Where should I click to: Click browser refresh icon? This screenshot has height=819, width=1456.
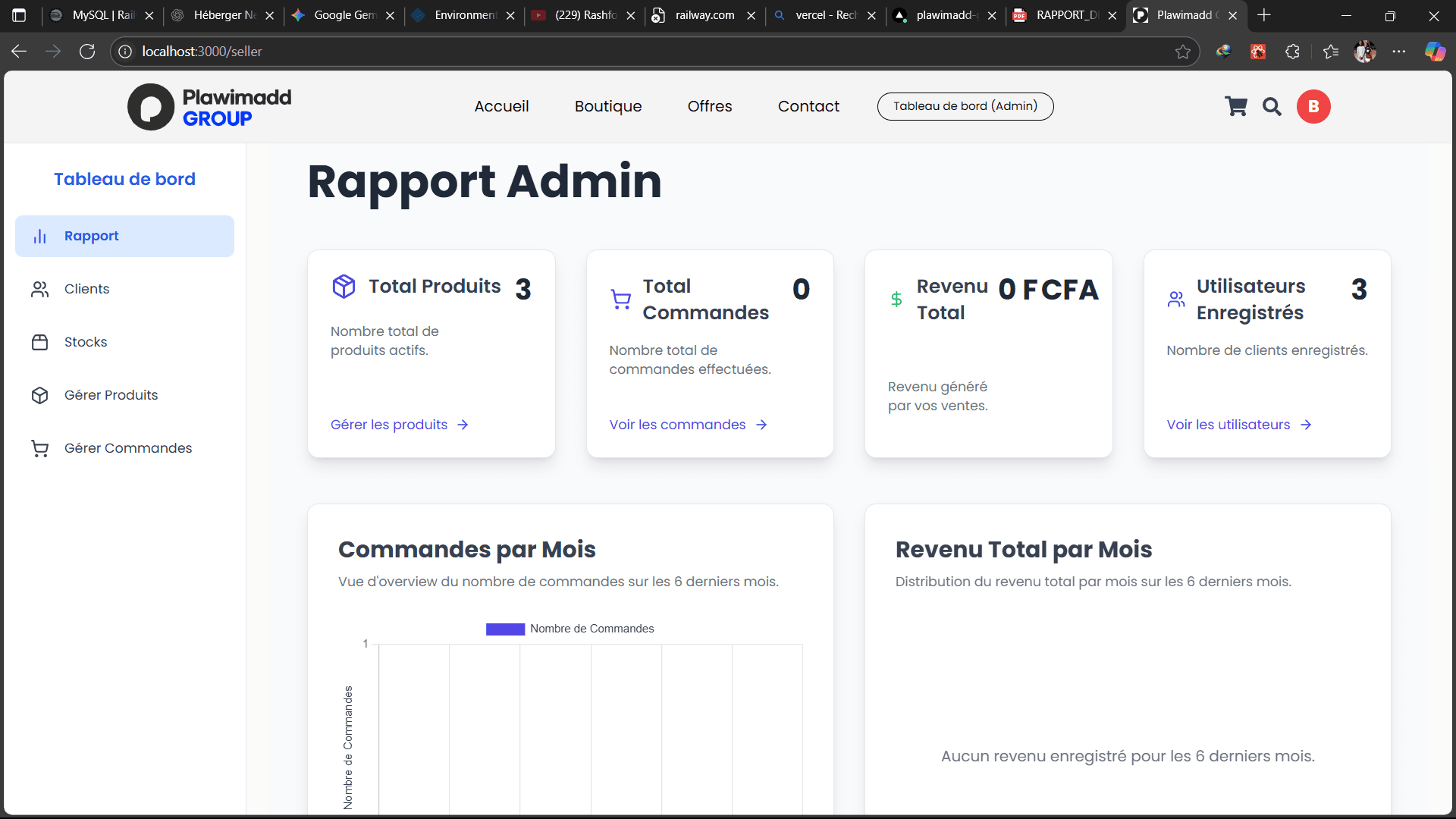click(87, 52)
